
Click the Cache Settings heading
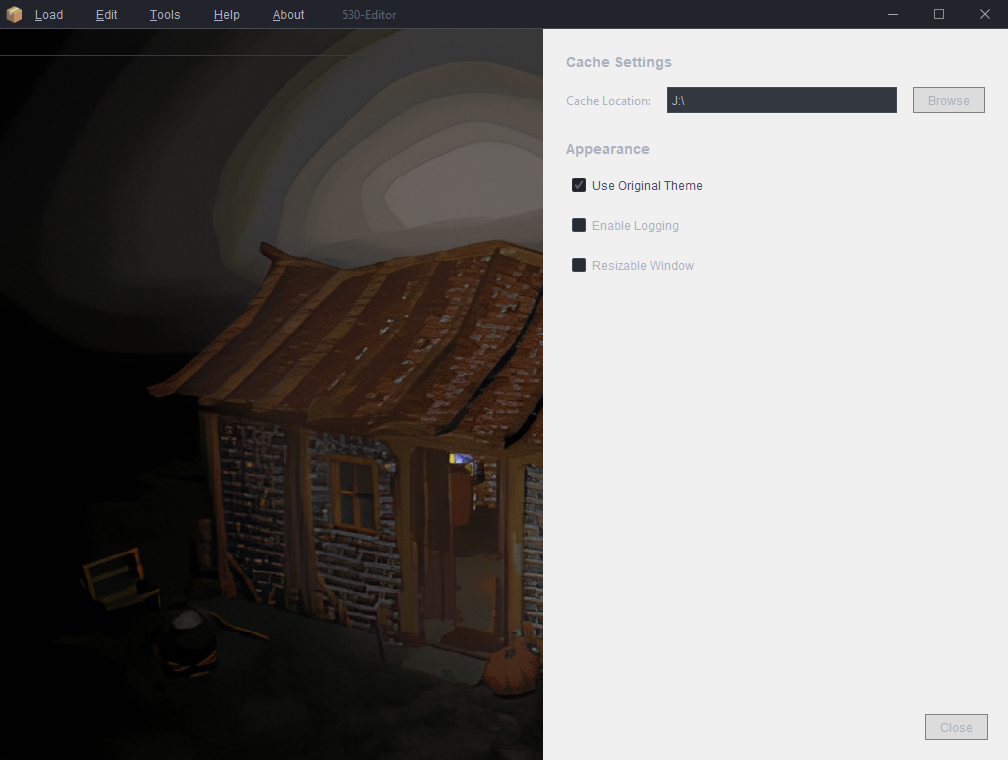coord(618,62)
